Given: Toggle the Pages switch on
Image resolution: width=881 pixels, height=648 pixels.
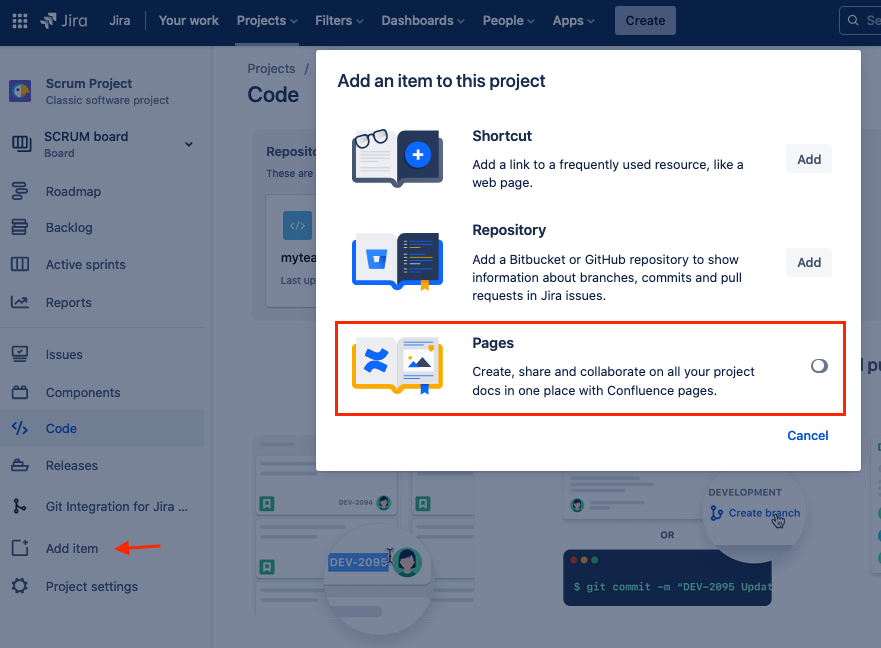Looking at the screenshot, I should click(819, 366).
